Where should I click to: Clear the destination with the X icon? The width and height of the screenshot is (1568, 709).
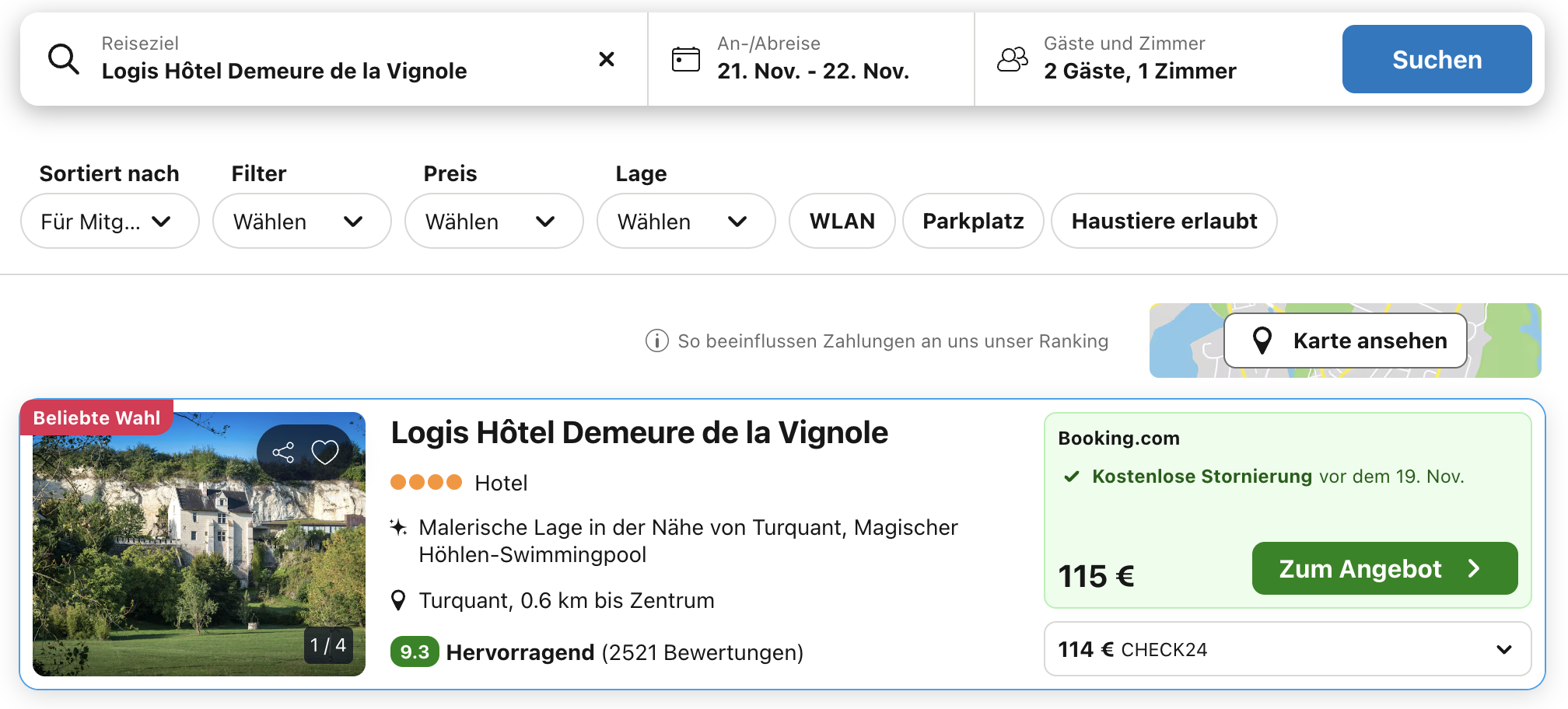607,59
